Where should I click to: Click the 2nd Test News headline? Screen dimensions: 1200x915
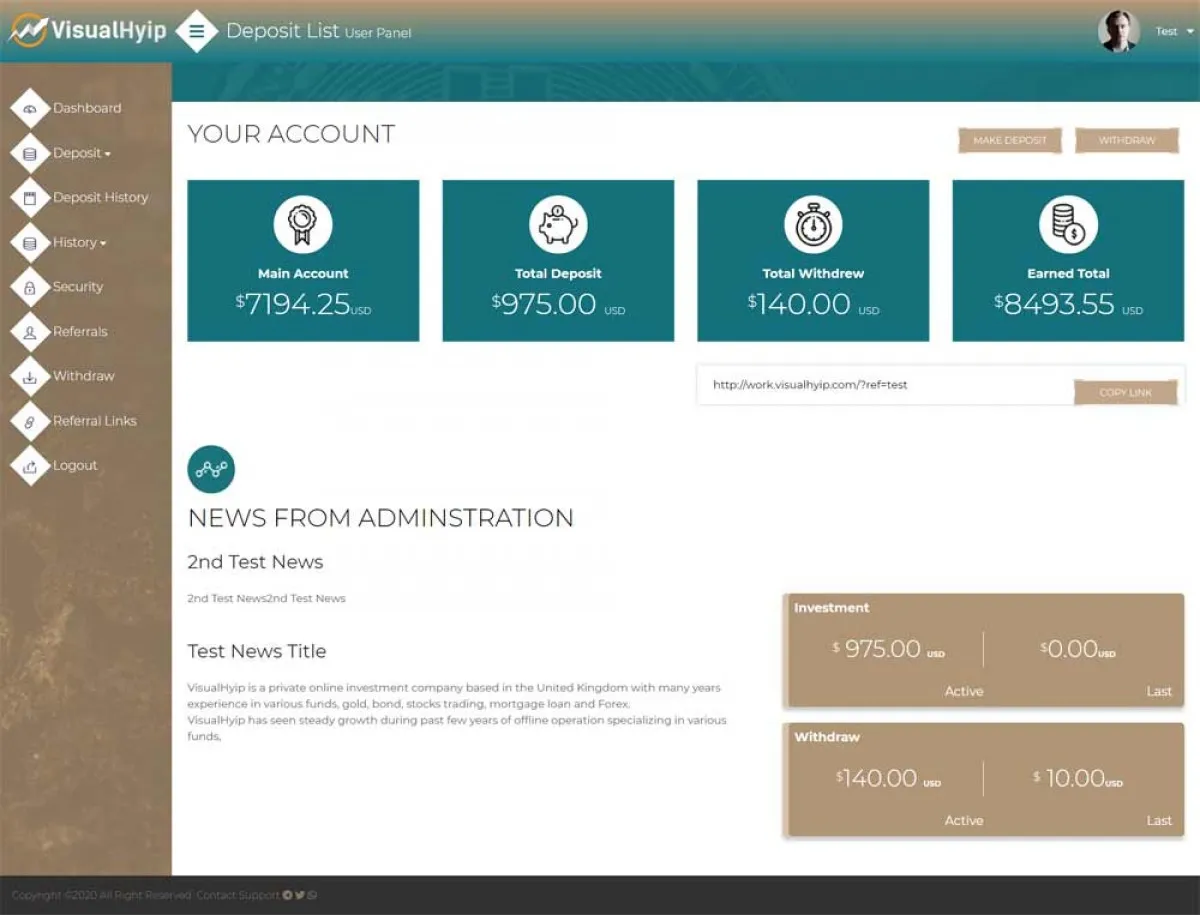click(x=256, y=562)
